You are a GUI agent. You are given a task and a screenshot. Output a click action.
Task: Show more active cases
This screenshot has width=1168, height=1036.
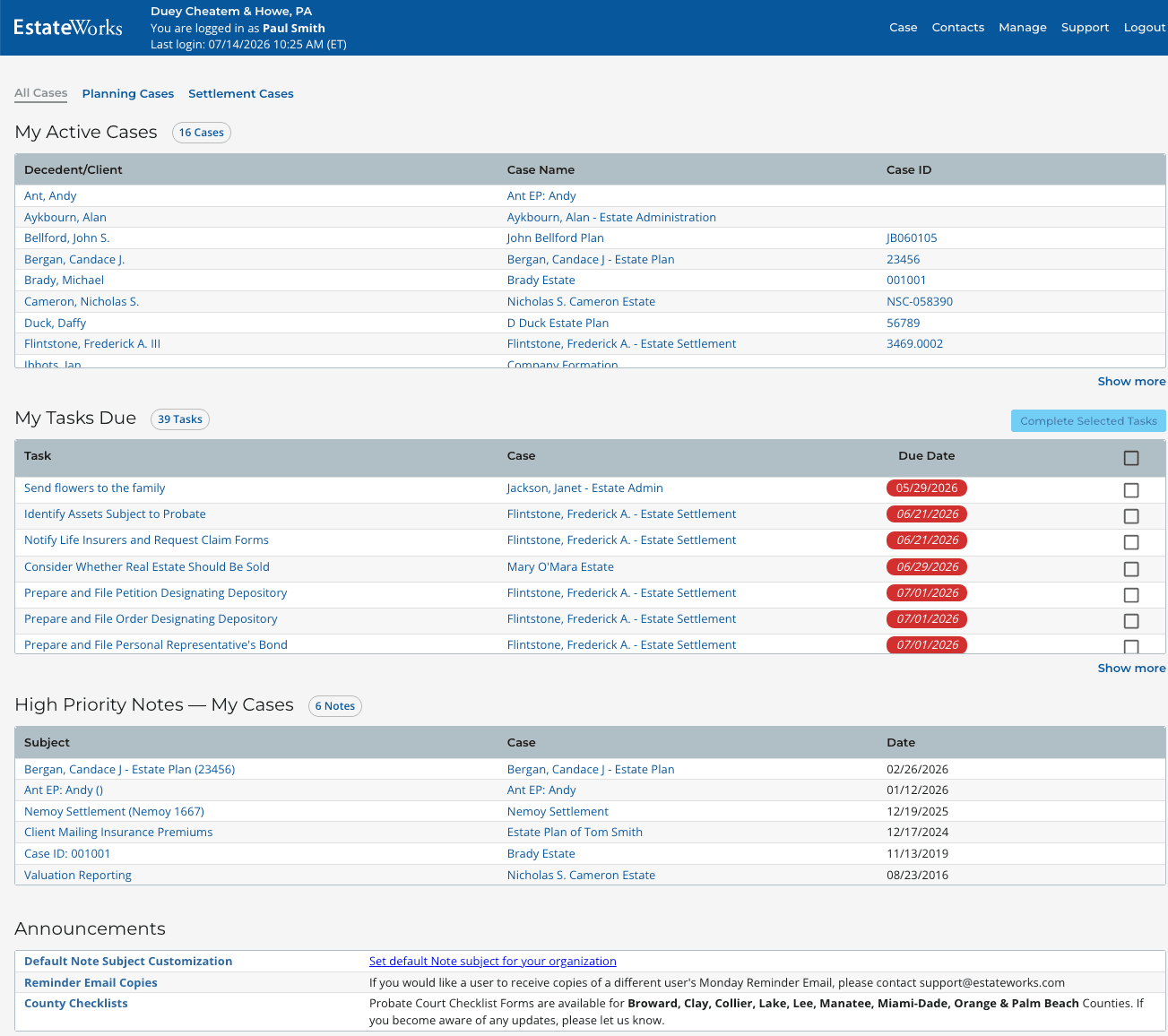[x=1131, y=382]
